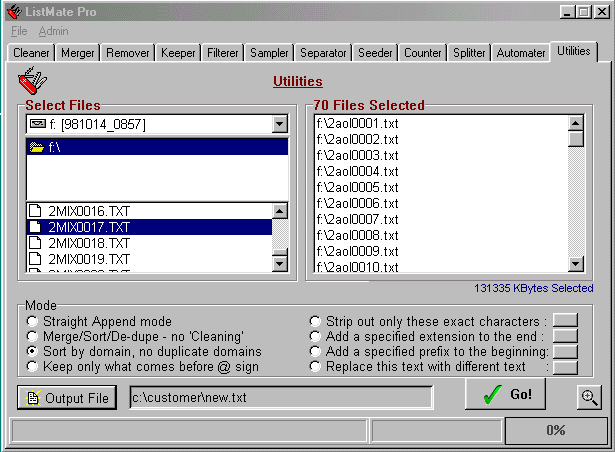Switch to the Automater tab

pos(520,53)
